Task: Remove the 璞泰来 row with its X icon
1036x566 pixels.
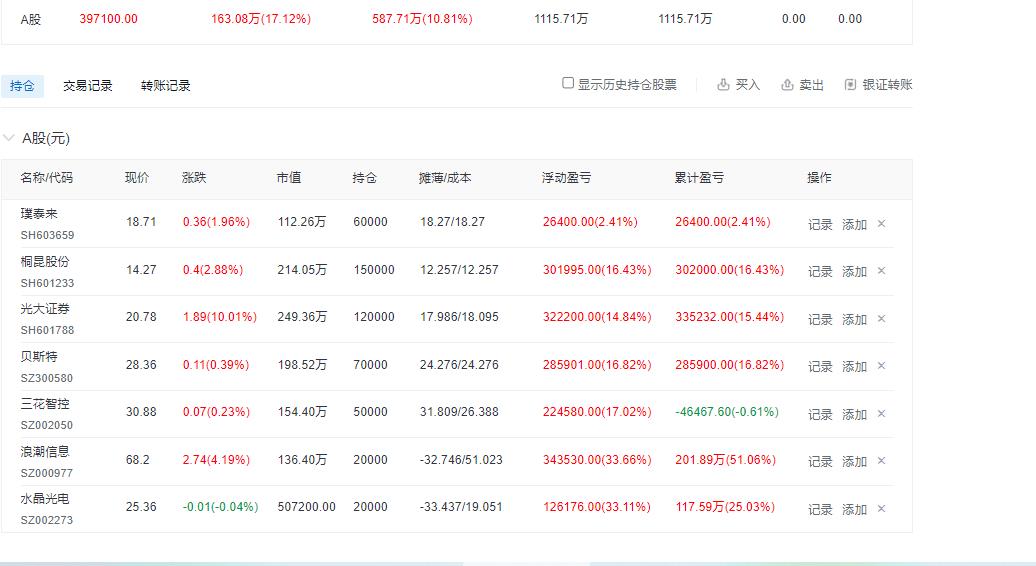Action: [x=881, y=224]
